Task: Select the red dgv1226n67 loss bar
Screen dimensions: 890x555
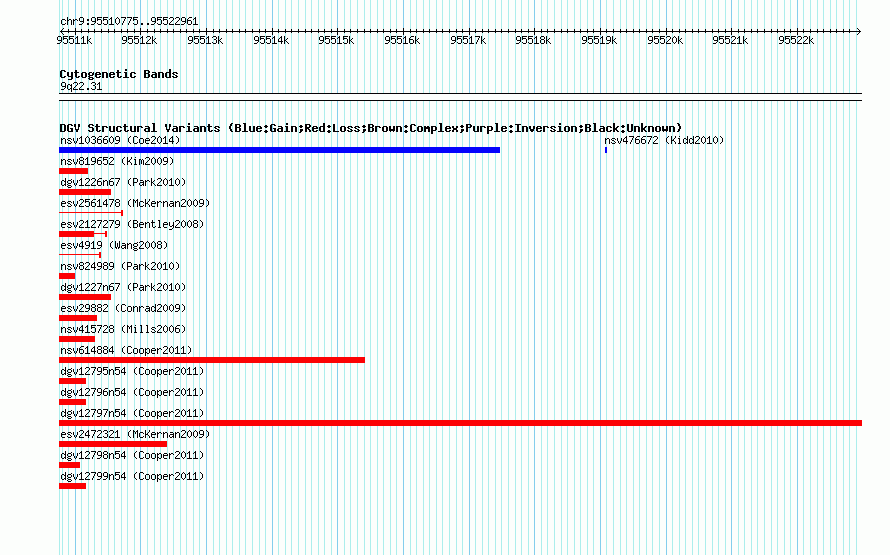Action: pyautogui.click(x=85, y=192)
